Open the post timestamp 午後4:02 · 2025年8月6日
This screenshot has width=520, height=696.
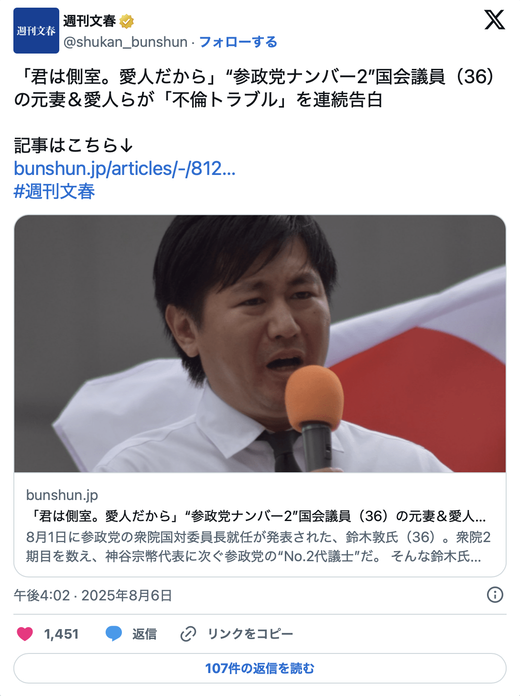coord(93,595)
